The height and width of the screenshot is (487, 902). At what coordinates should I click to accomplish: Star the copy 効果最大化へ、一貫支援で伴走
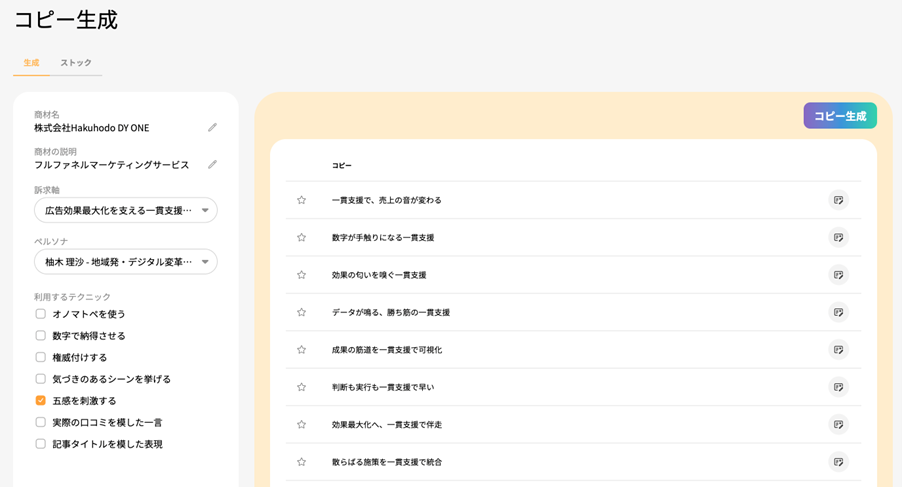pyautogui.click(x=301, y=424)
